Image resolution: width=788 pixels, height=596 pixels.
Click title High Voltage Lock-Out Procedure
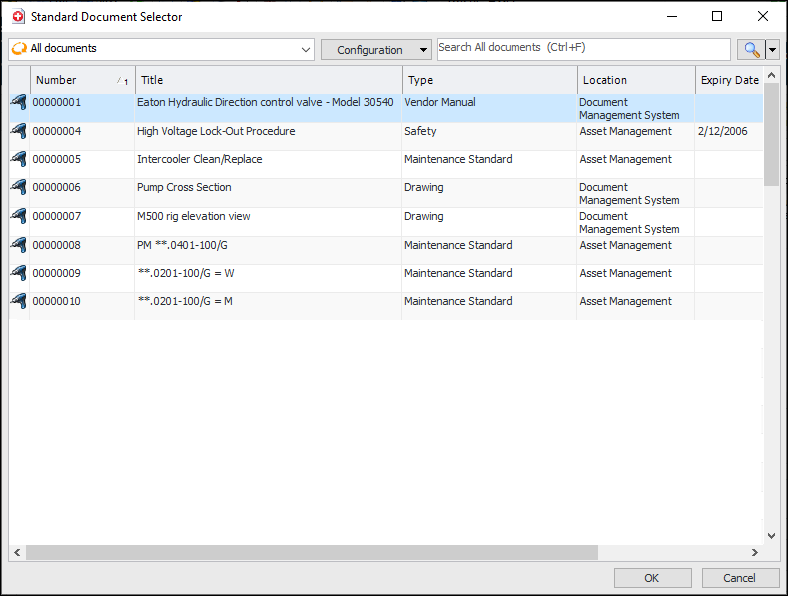pos(216,131)
